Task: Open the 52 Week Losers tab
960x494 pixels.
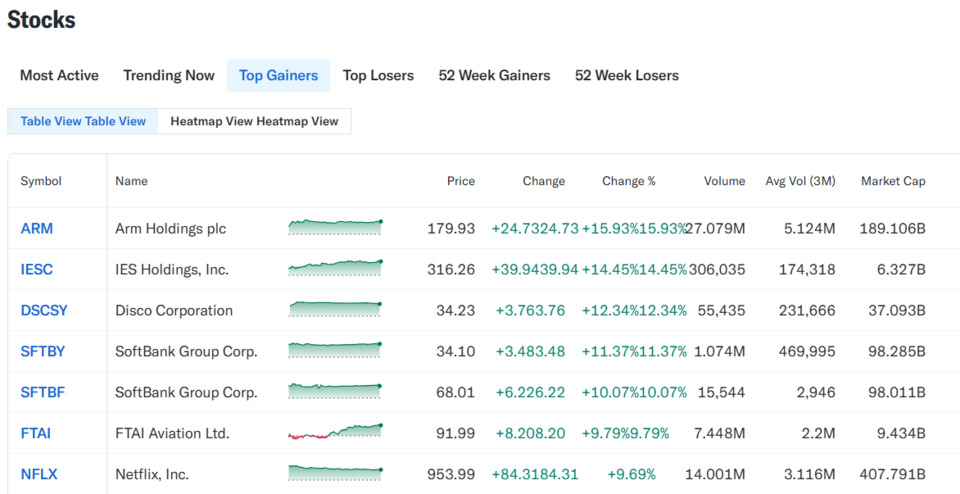Action: (x=627, y=75)
